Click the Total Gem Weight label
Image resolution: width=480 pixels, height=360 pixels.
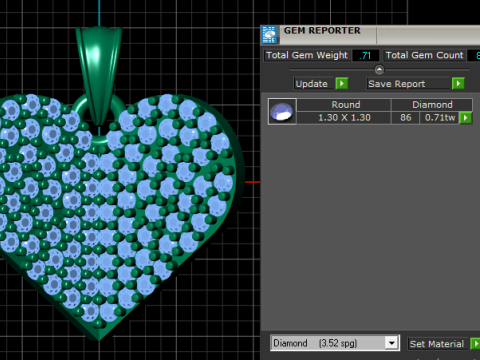pos(307,55)
